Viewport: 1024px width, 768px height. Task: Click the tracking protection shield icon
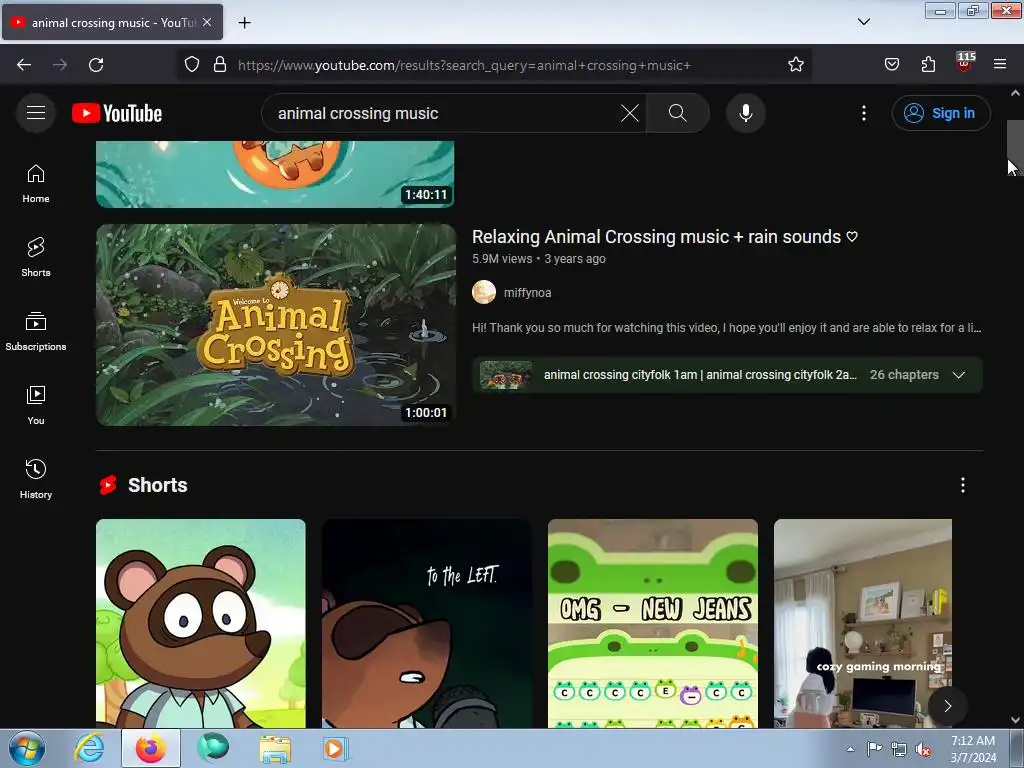191,65
